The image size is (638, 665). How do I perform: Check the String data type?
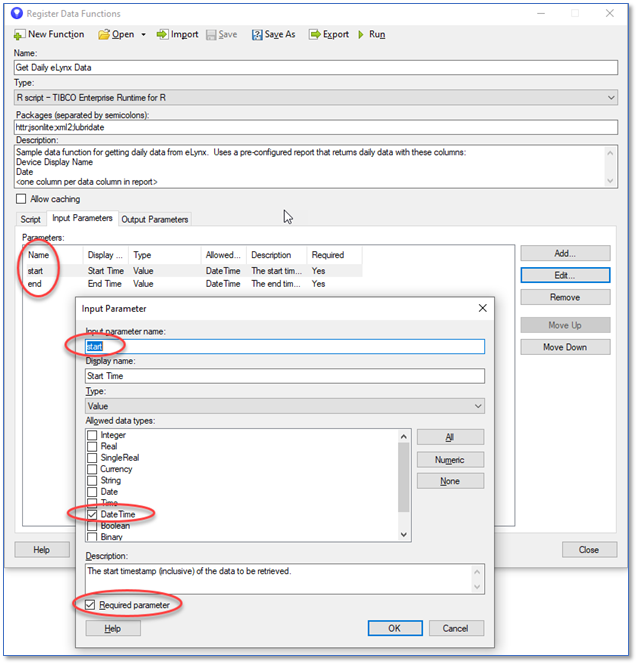pos(92,481)
